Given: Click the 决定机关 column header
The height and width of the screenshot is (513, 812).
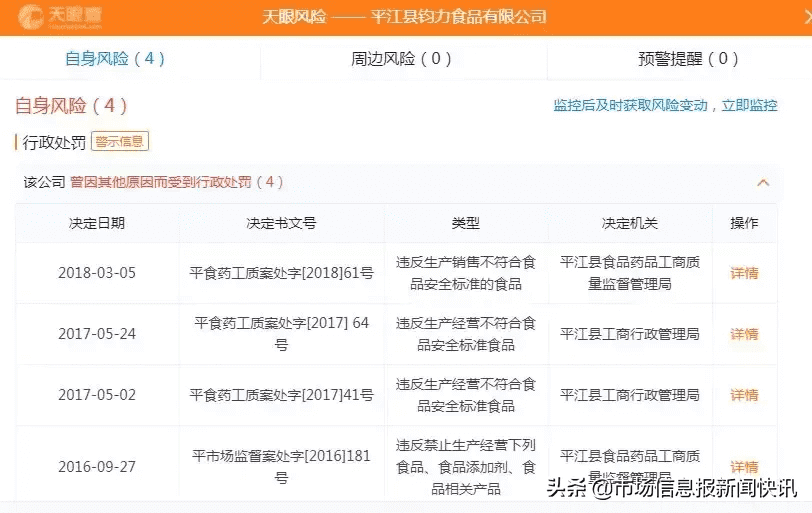Looking at the screenshot, I should click(x=630, y=223).
